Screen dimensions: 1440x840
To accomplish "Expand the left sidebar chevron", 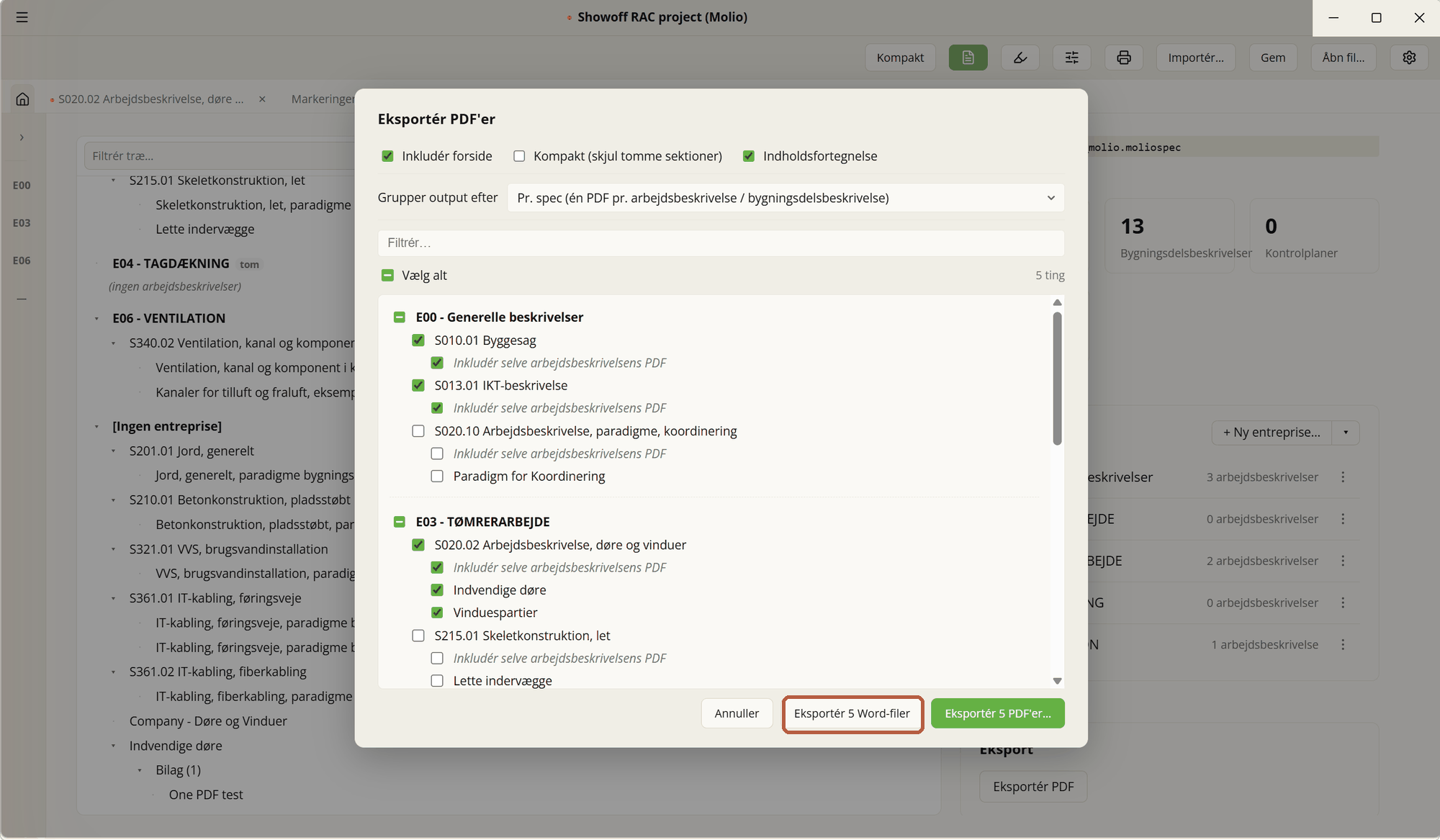I will pyautogui.click(x=22, y=137).
